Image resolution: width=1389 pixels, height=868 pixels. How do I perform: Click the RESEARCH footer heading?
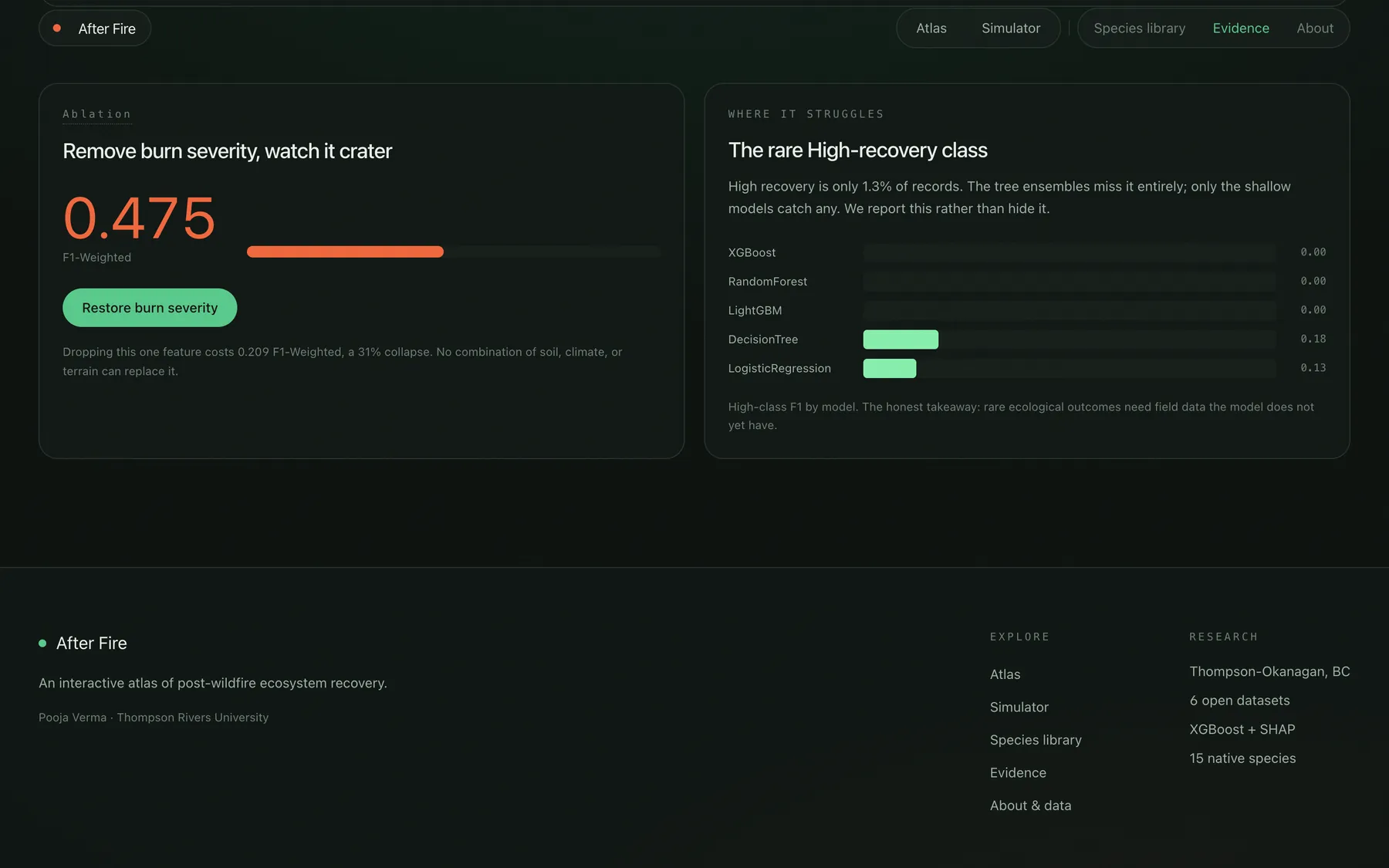1223,637
